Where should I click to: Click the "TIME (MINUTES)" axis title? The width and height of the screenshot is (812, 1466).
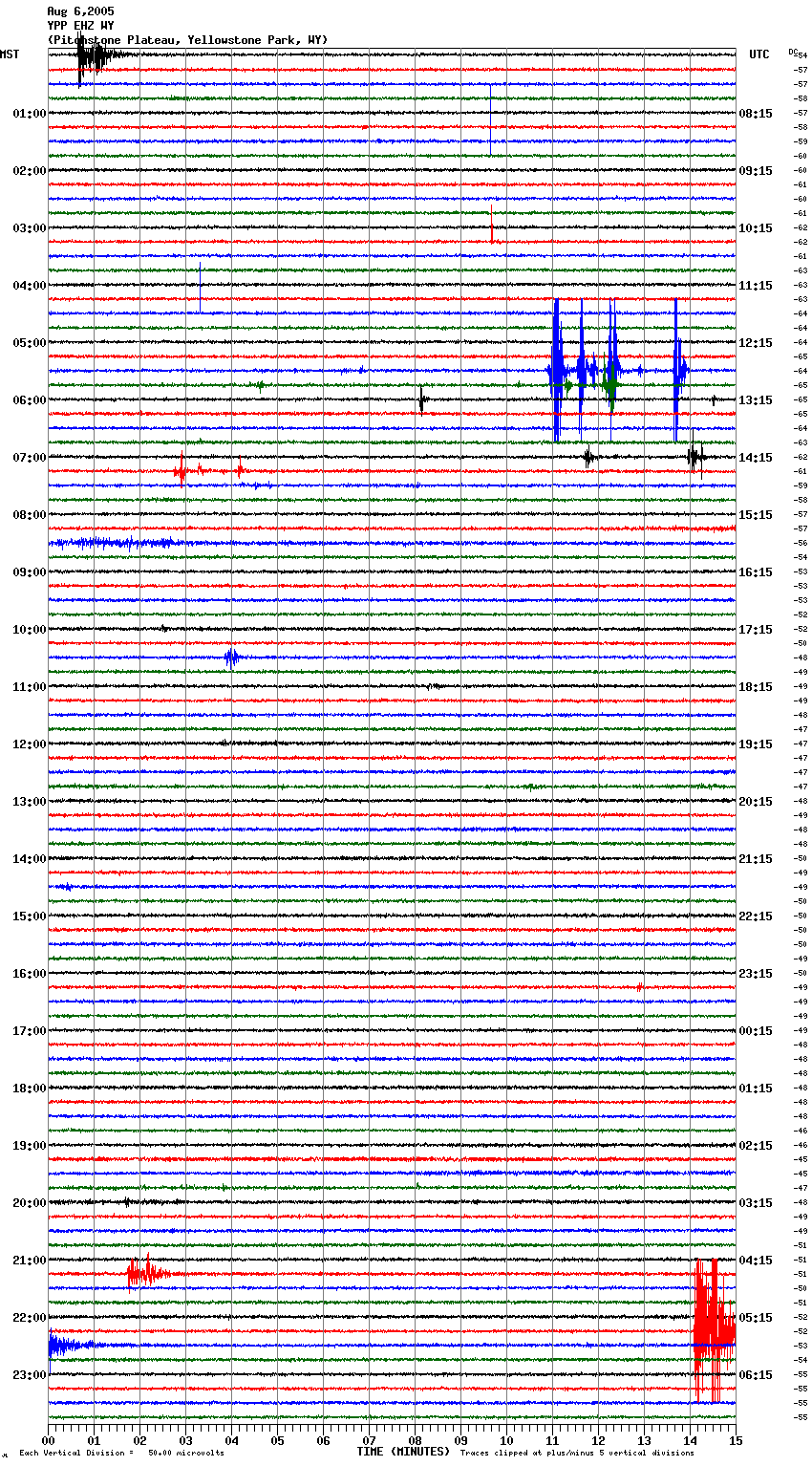point(403,1452)
